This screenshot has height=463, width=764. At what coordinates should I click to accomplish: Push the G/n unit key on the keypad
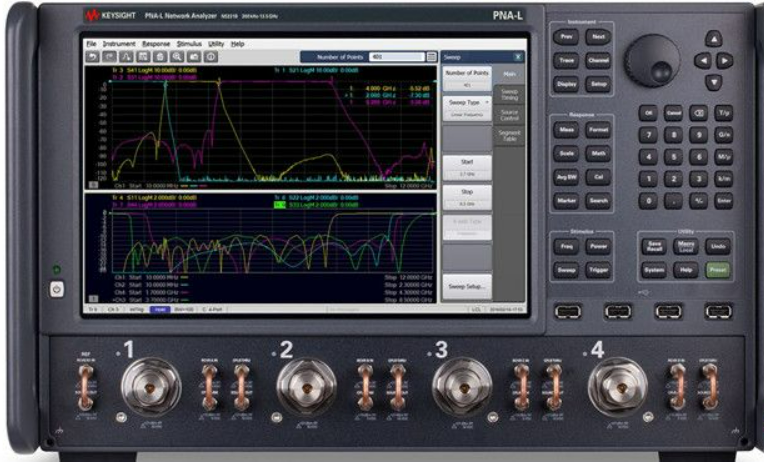[724, 135]
